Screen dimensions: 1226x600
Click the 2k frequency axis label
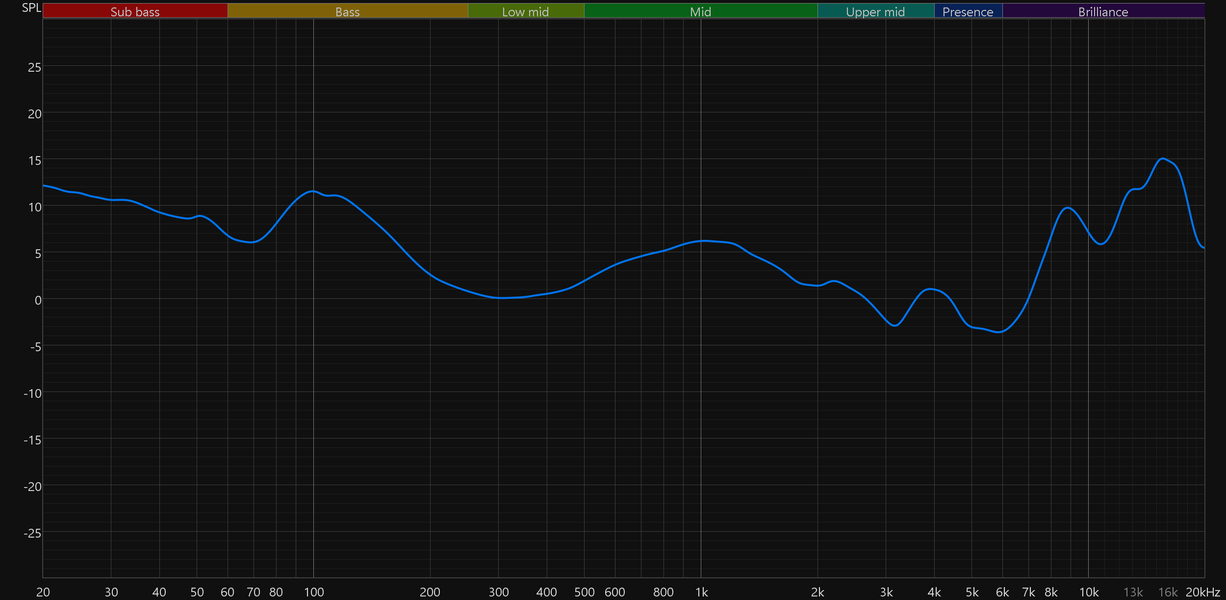click(x=818, y=592)
